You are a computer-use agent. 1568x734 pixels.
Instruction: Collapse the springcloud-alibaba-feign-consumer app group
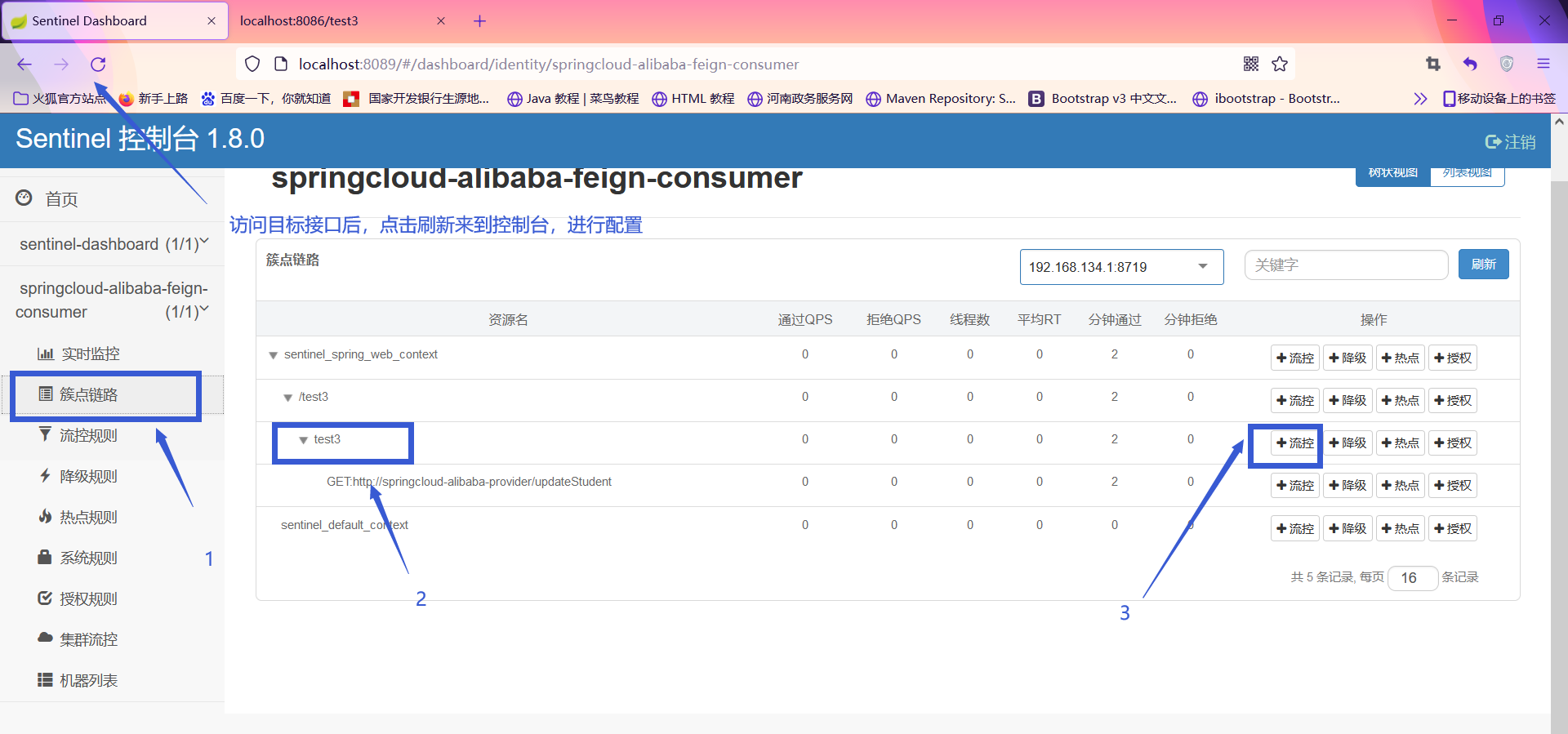pos(112,300)
